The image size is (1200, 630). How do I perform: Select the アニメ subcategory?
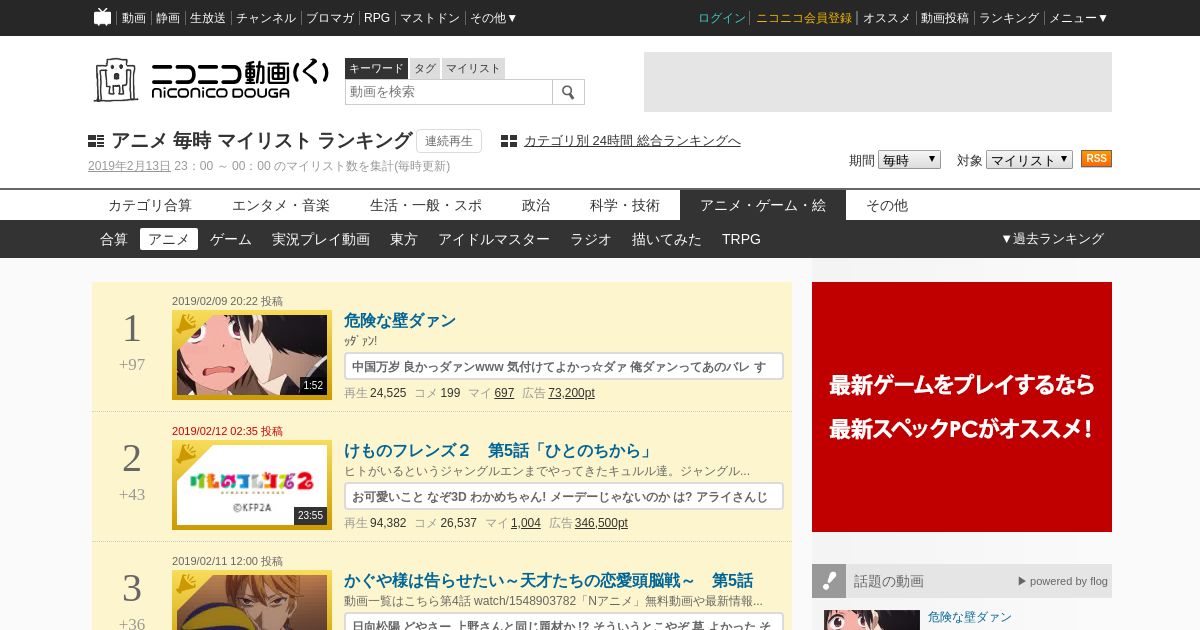point(169,239)
